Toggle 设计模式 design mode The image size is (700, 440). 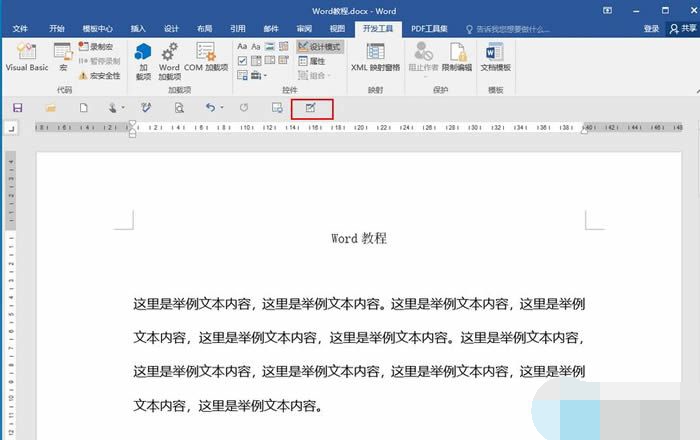coord(320,47)
